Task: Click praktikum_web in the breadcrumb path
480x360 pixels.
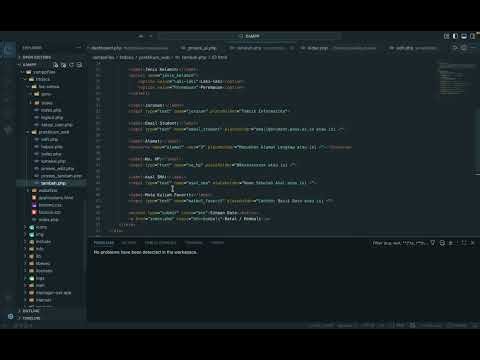Action: click(x=154, y=57)
